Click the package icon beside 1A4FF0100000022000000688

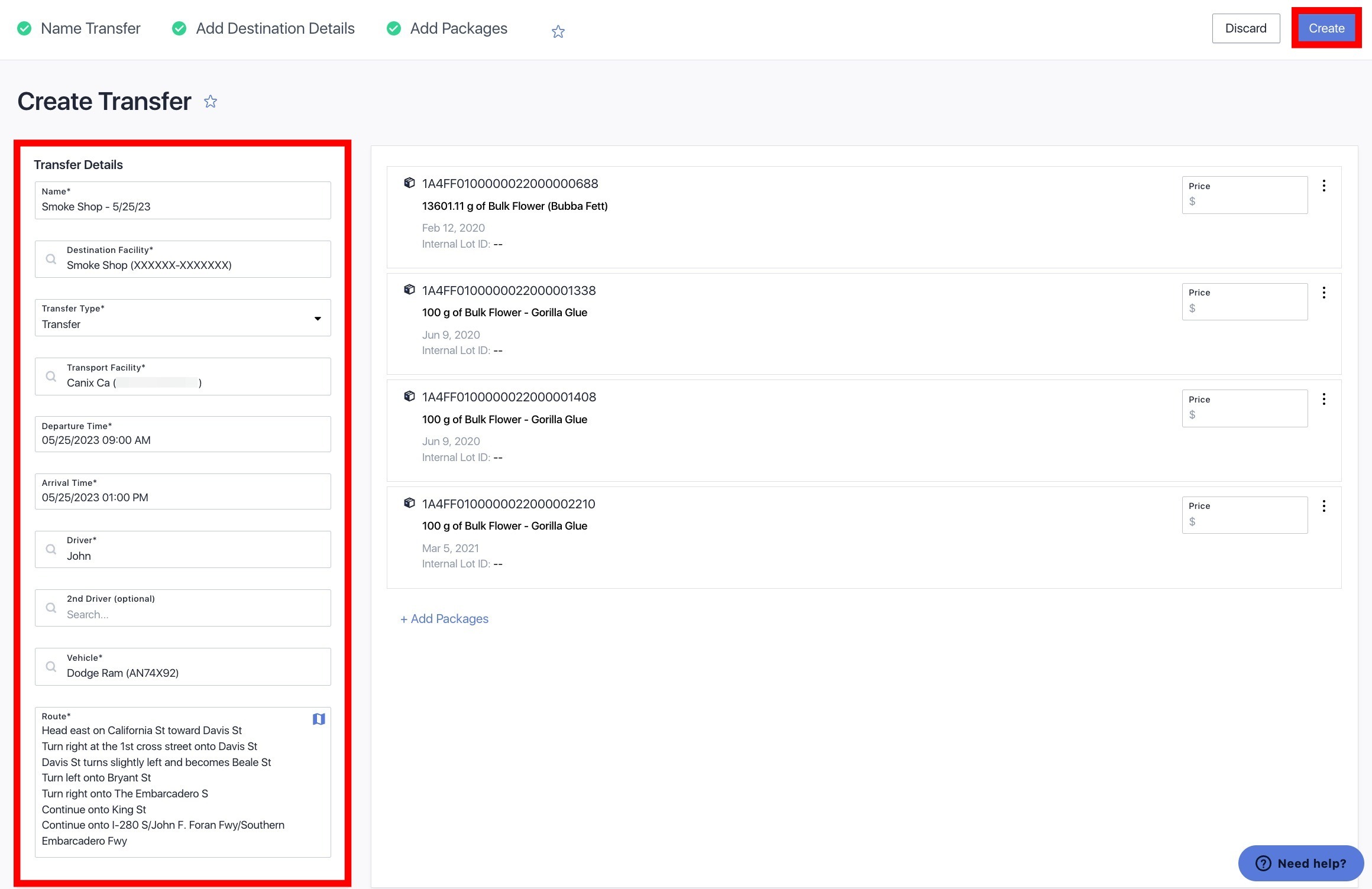coord(409,182)
